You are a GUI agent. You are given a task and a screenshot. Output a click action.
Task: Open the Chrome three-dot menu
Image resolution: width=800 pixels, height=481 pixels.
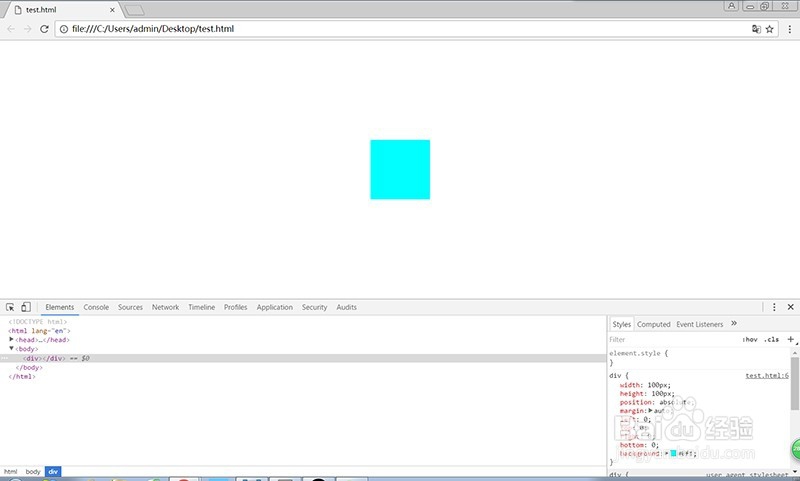790,29
